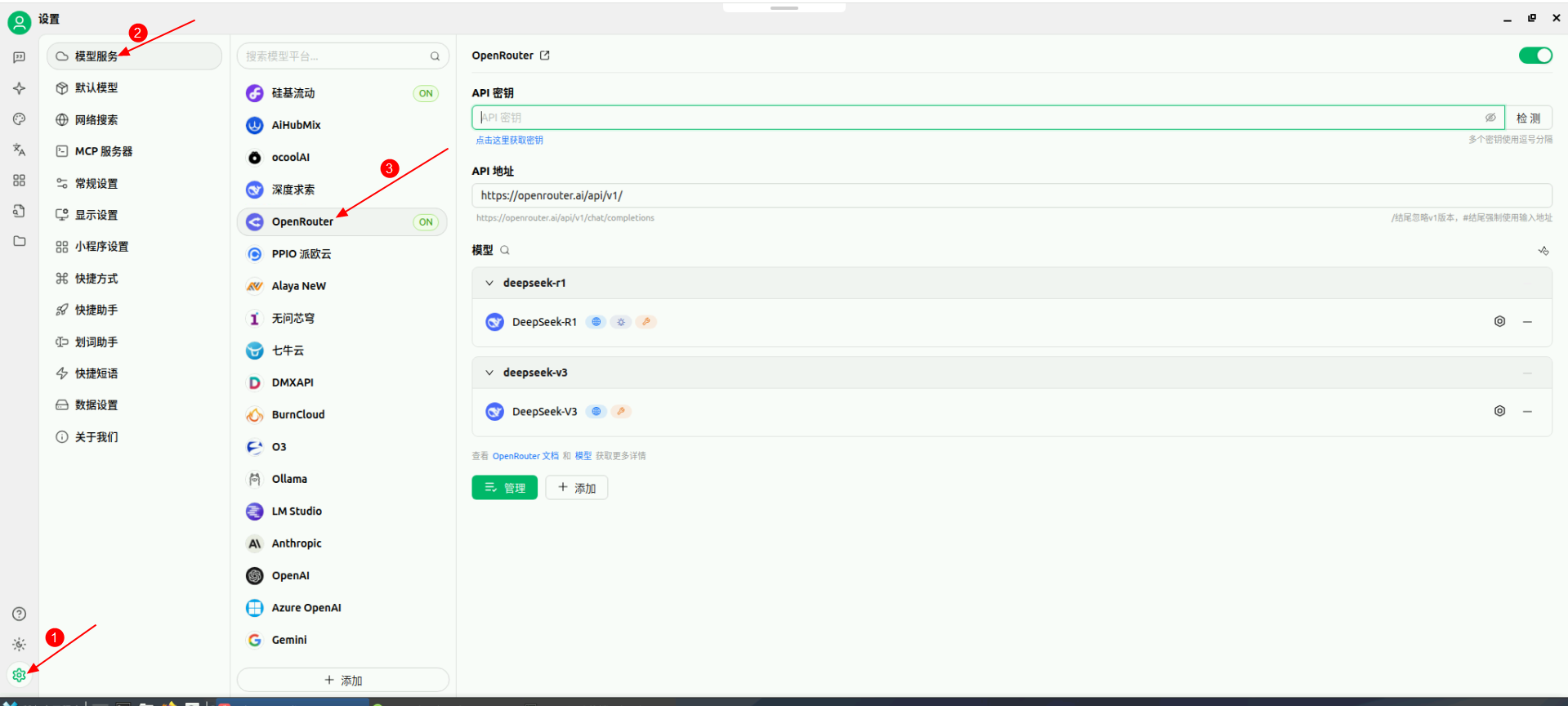Open the mini apps grid icon in sidebar
The image size is (1568, 706).
pyautogui.click(x=20, y=181)
